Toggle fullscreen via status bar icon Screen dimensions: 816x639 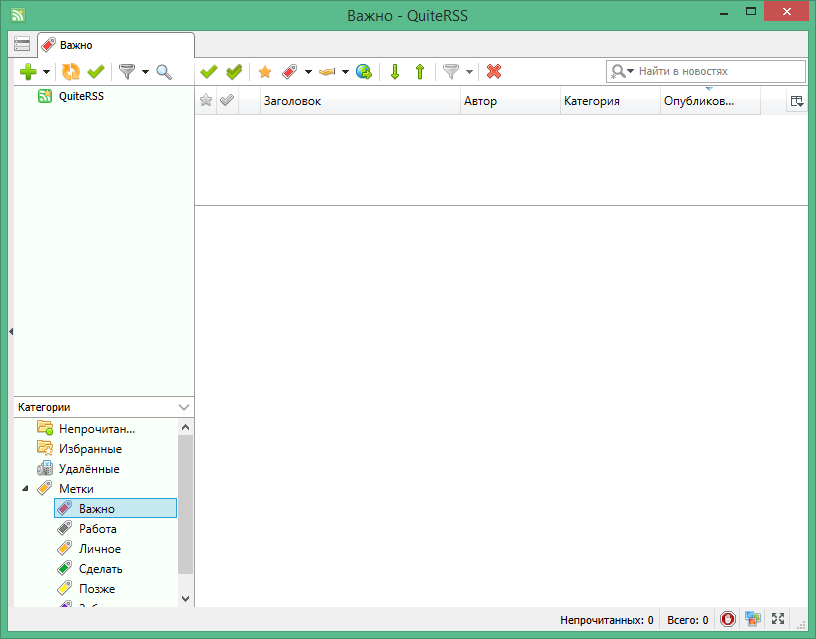click(x=778, y=619)
